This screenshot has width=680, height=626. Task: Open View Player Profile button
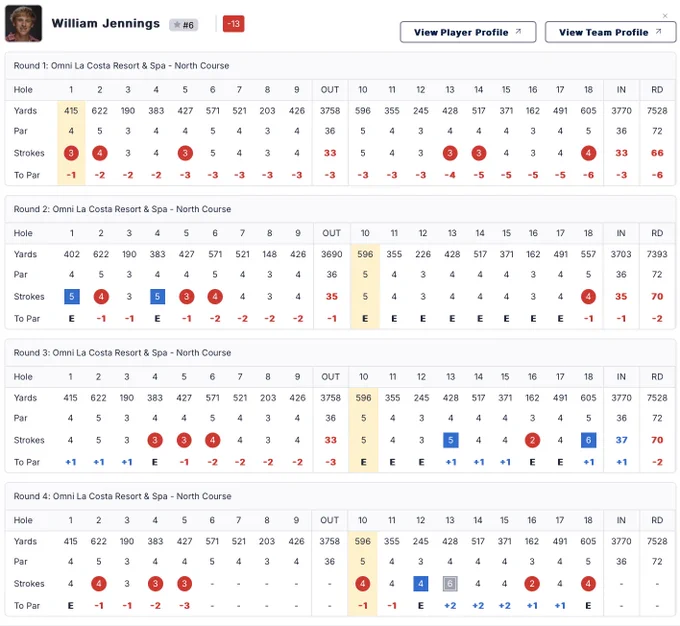coord(468,32)
